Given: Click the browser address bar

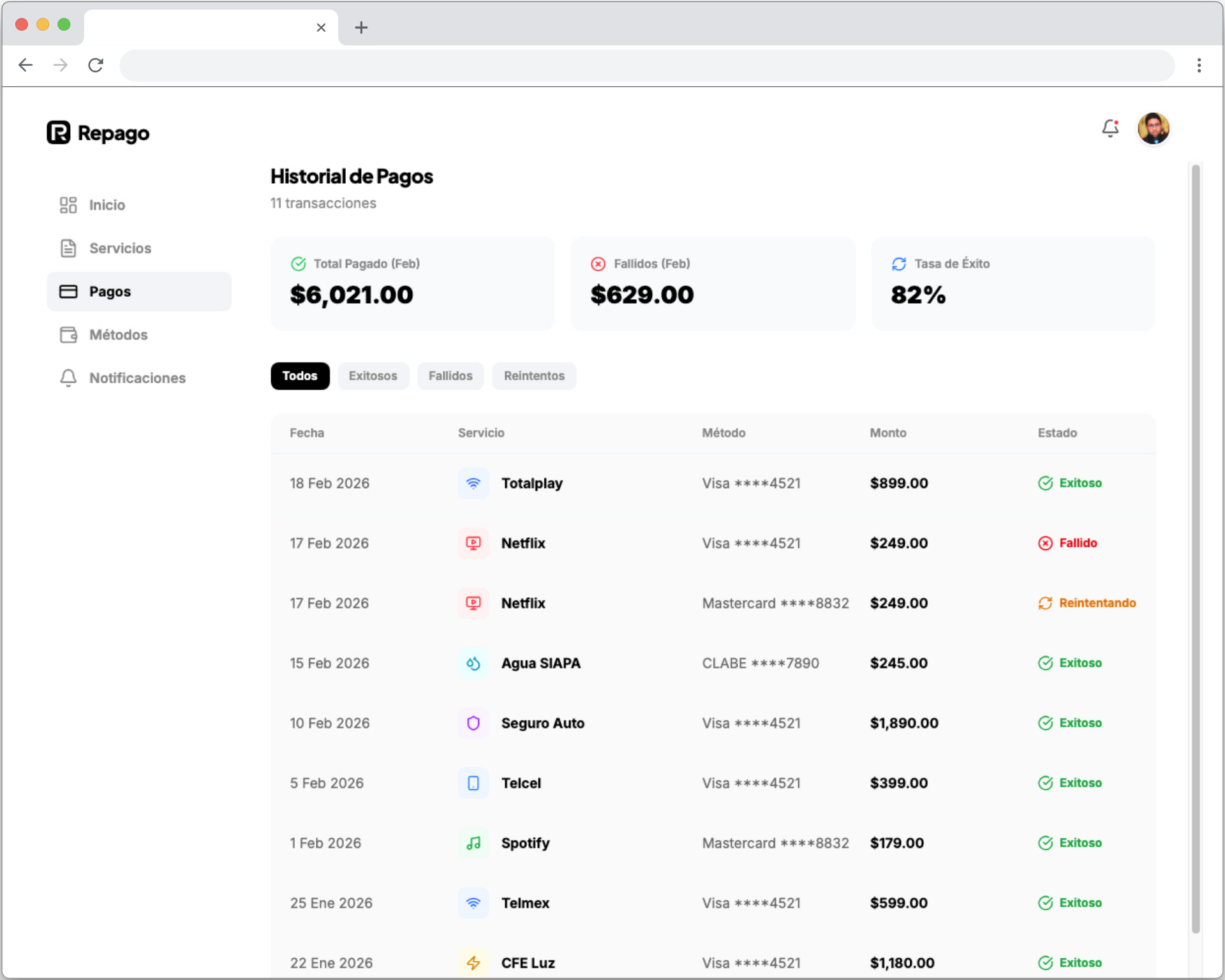Looking at the screenshot, I should [x=647, y=65].
